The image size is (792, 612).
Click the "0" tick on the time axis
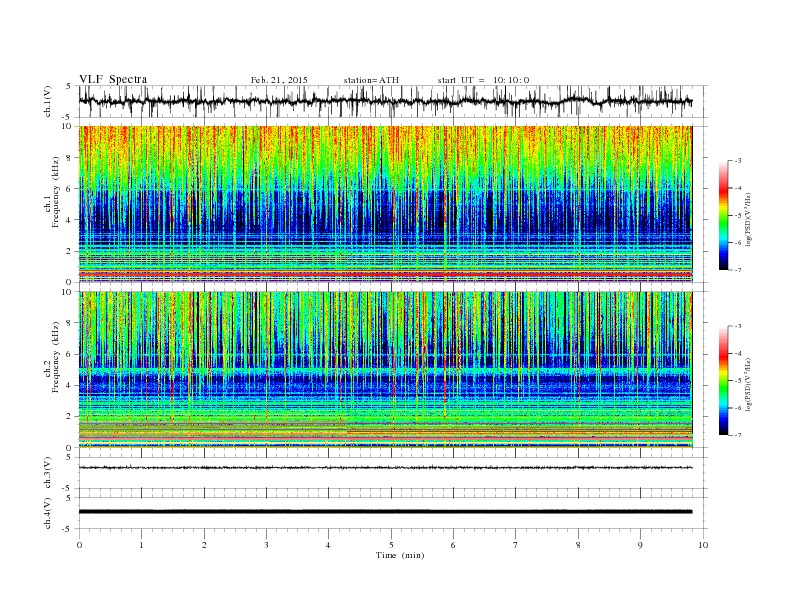(x=79, y=545)
